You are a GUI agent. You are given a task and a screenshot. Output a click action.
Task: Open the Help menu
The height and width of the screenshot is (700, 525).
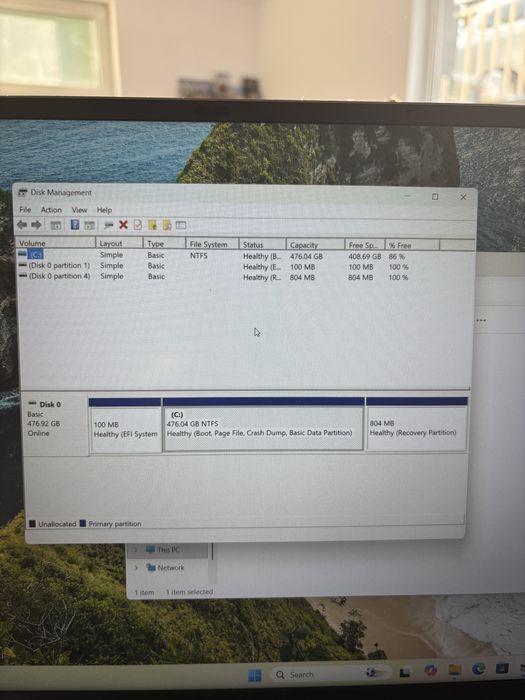pyautogui.click(x=104, y=210)
